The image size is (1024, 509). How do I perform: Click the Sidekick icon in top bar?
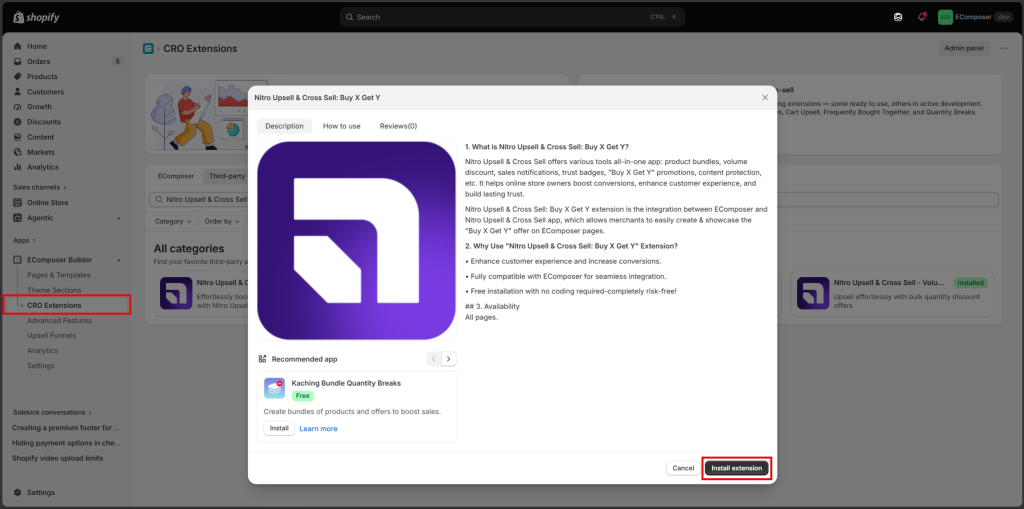coord(898,17)
